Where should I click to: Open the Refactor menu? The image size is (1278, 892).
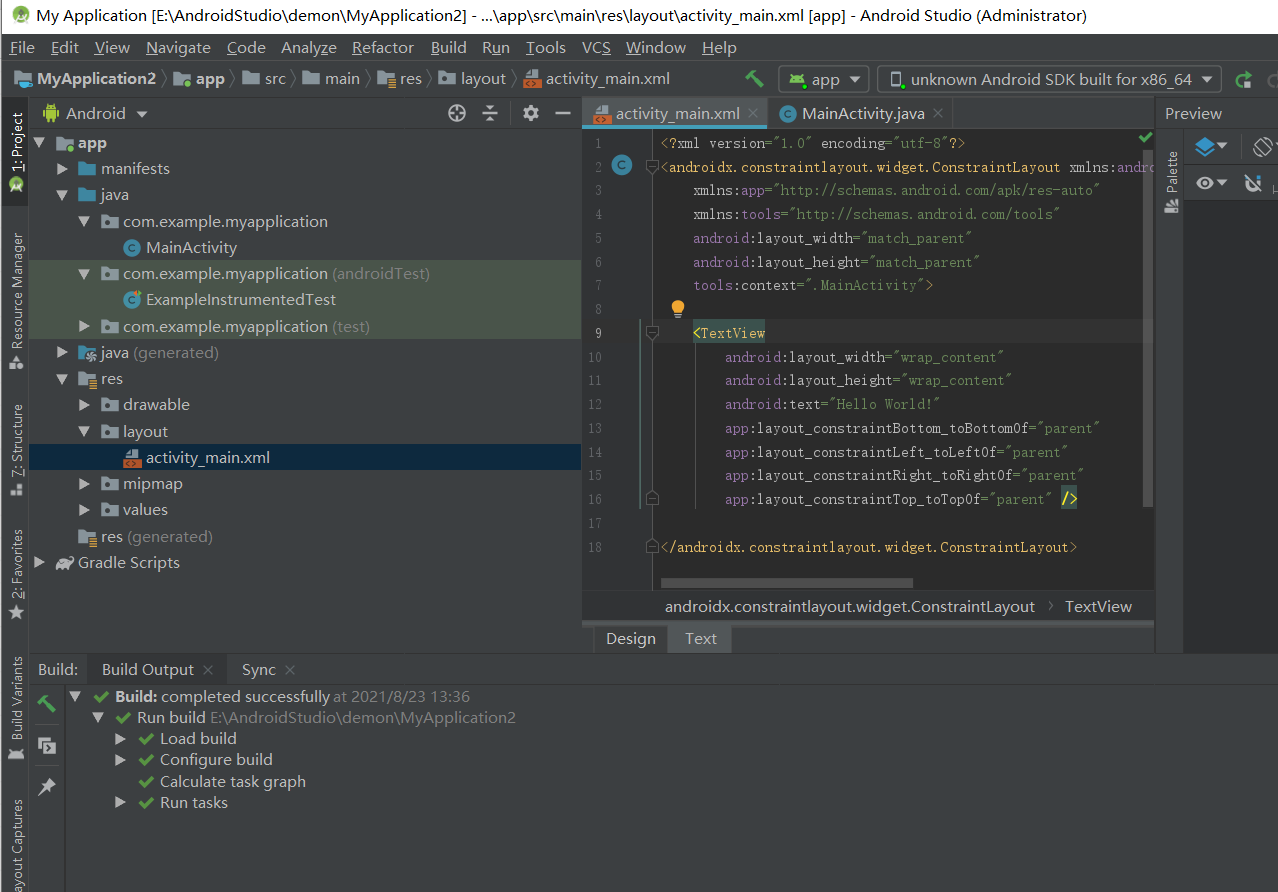coord(382,48)
